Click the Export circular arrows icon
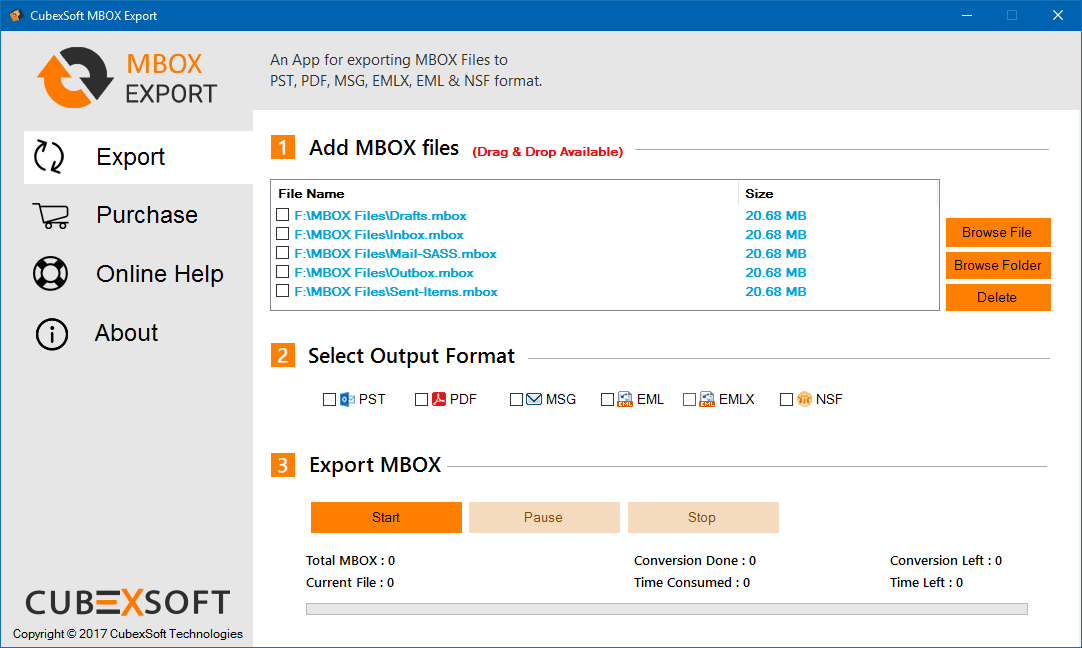The image size is (1082, 648). click(x=49, y=157)
